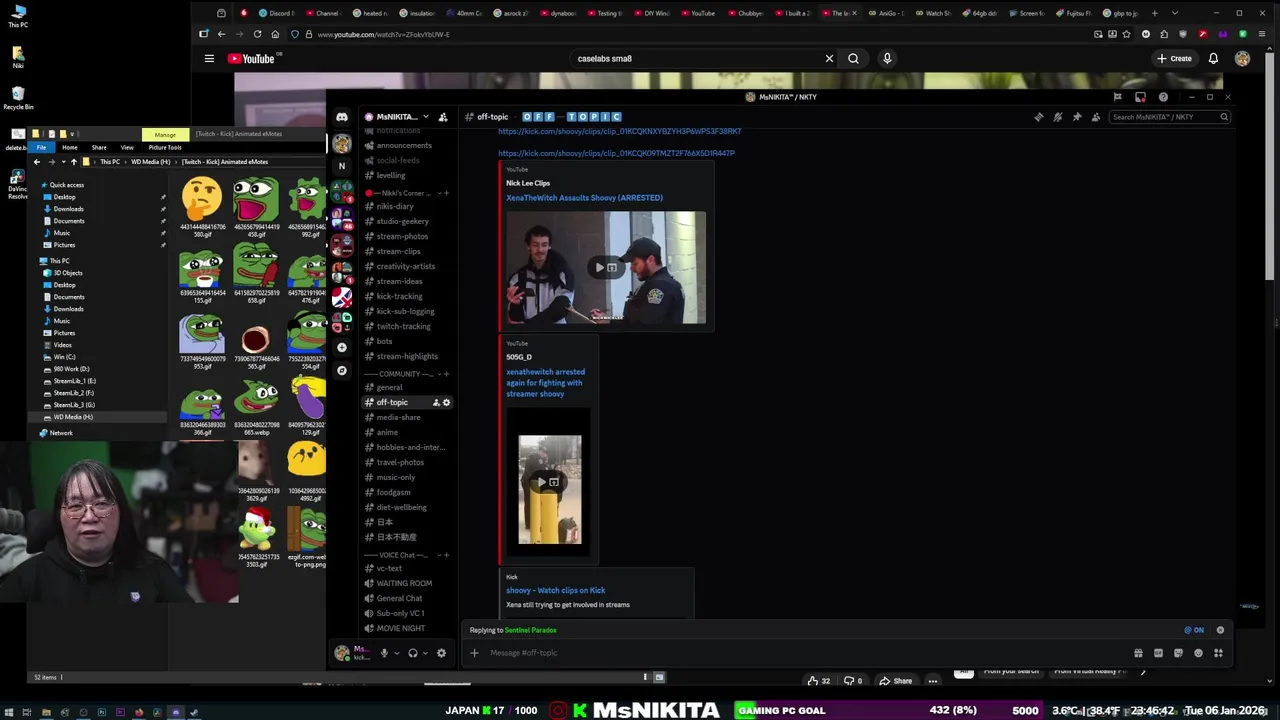Open Discord user settings gear
The width and height of the screenshot is (1280, 720).
point(441,653)
